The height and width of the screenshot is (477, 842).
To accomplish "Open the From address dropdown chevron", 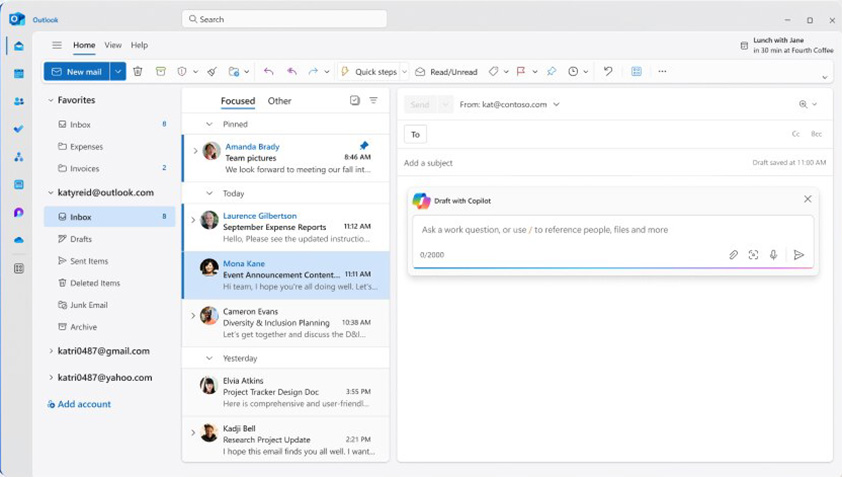I will pyautogui.click(x=556, y=104).
